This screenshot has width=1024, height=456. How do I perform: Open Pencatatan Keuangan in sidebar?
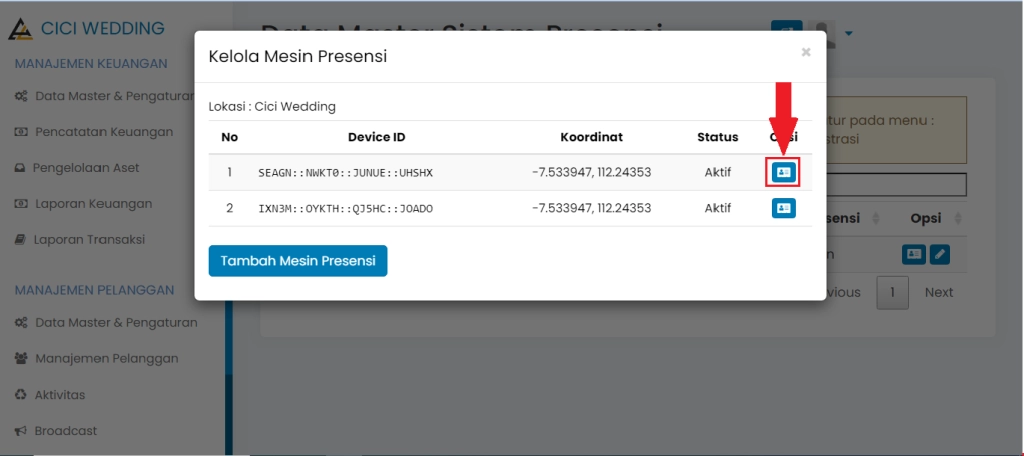click(x=103, y=132)
